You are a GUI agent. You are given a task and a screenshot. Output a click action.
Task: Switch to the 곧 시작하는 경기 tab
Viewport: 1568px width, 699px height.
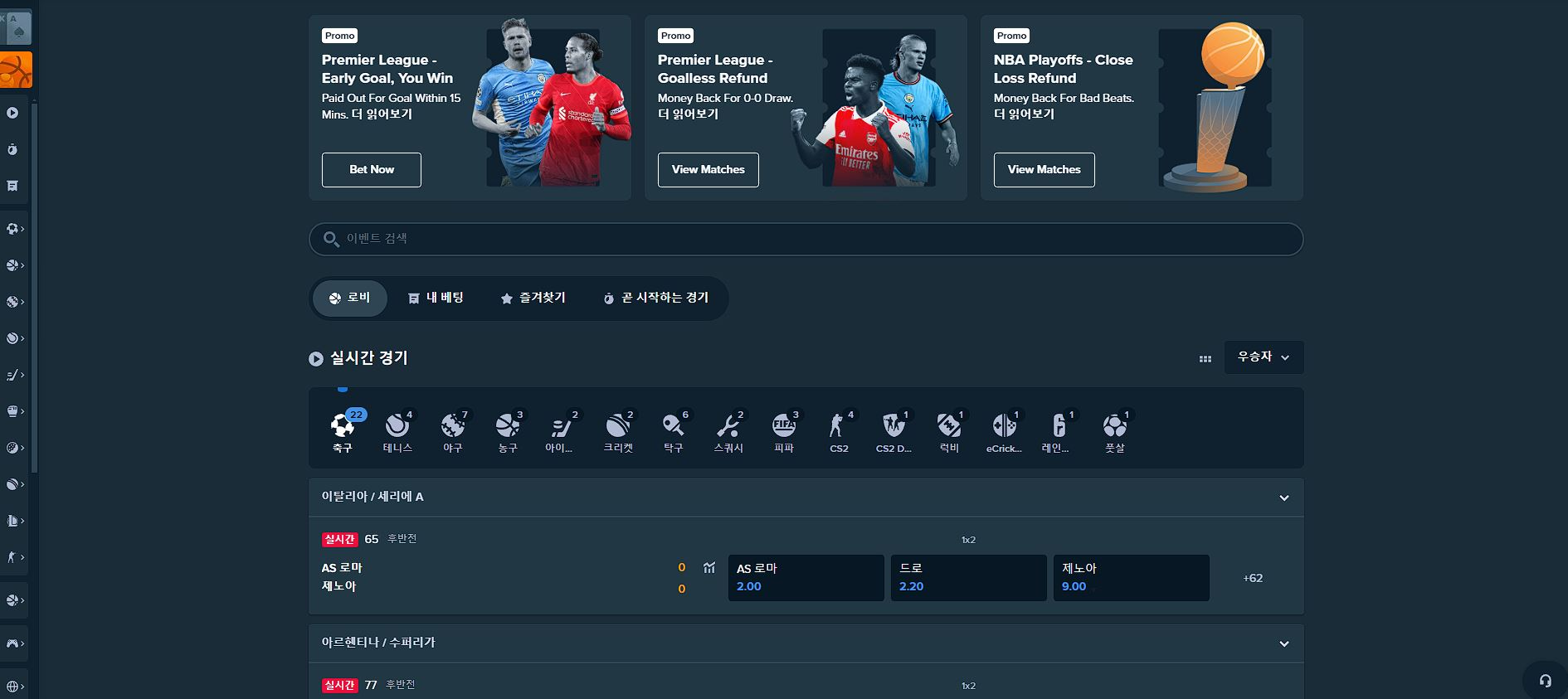(655, 298)
